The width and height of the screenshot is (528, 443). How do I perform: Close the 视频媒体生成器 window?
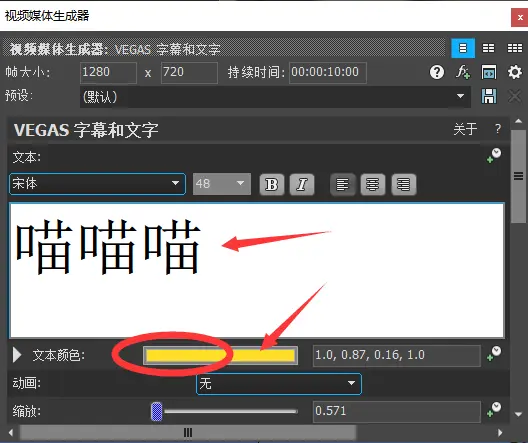[x=520, y=18]
